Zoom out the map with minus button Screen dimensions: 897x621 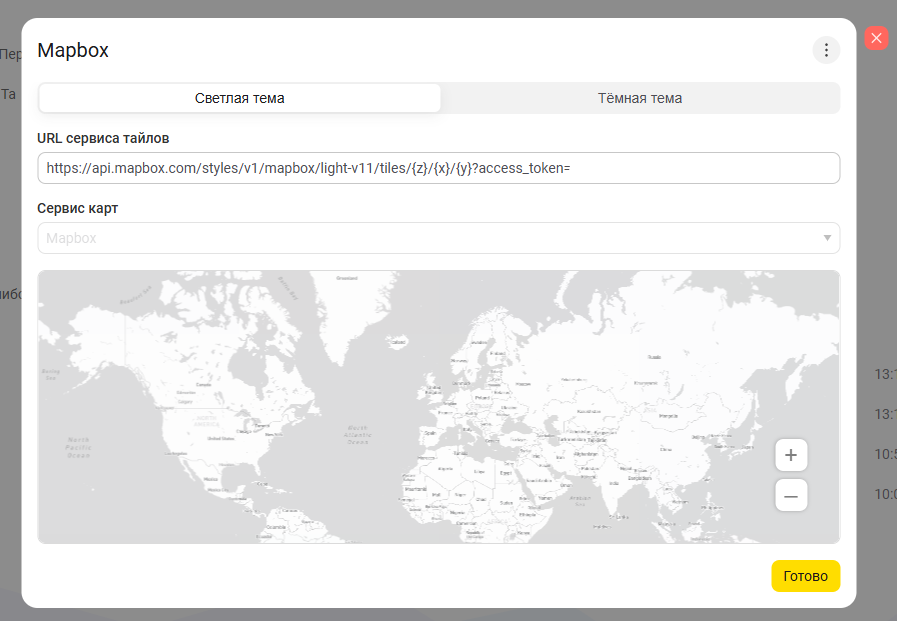tap(791, 496)
